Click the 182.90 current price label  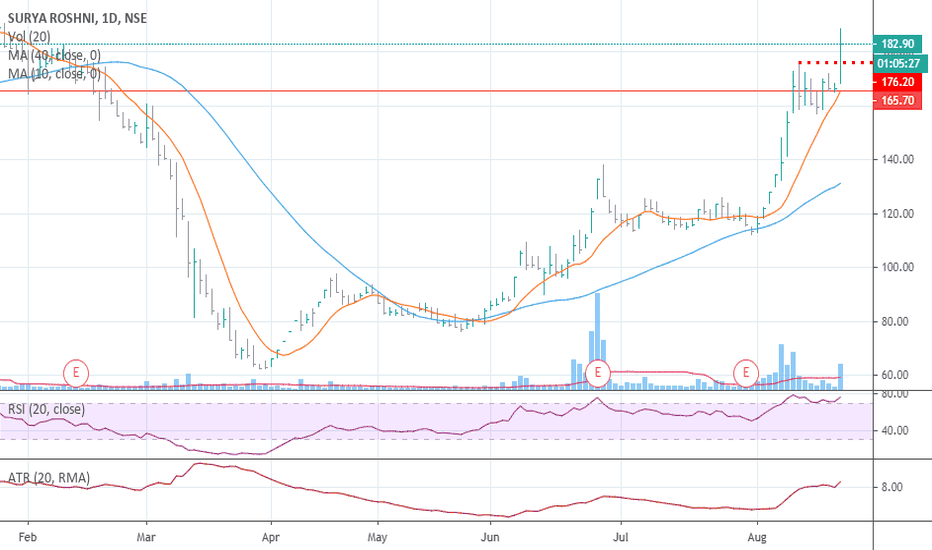pos(898,44)
